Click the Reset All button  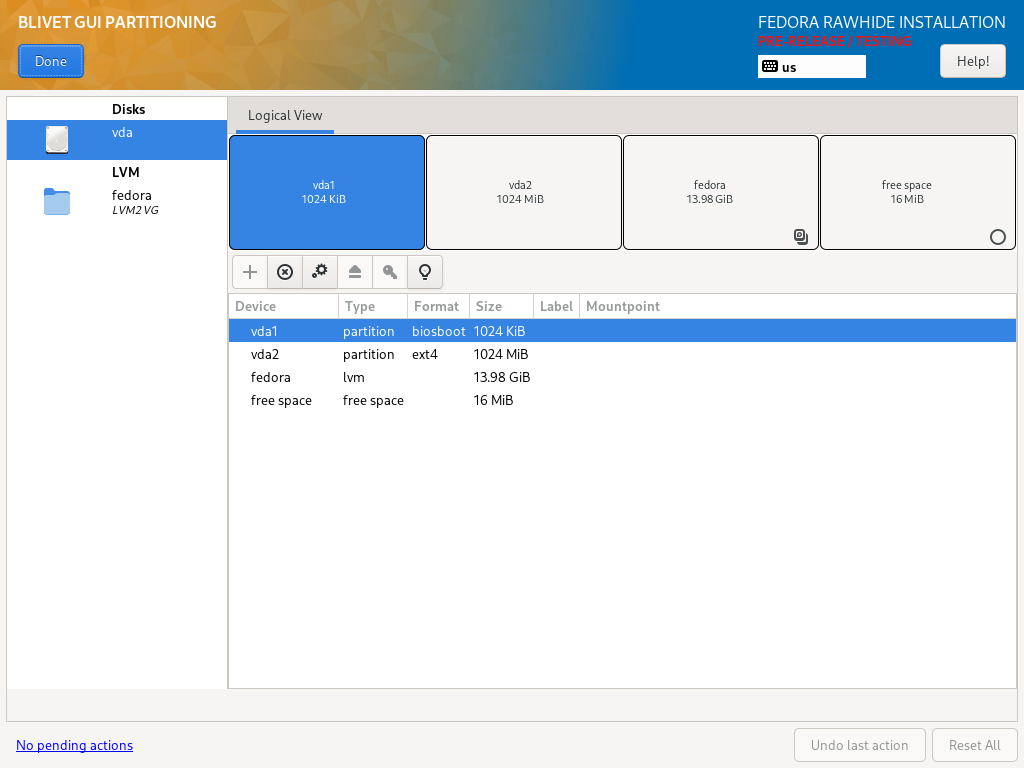coord(974,745)
